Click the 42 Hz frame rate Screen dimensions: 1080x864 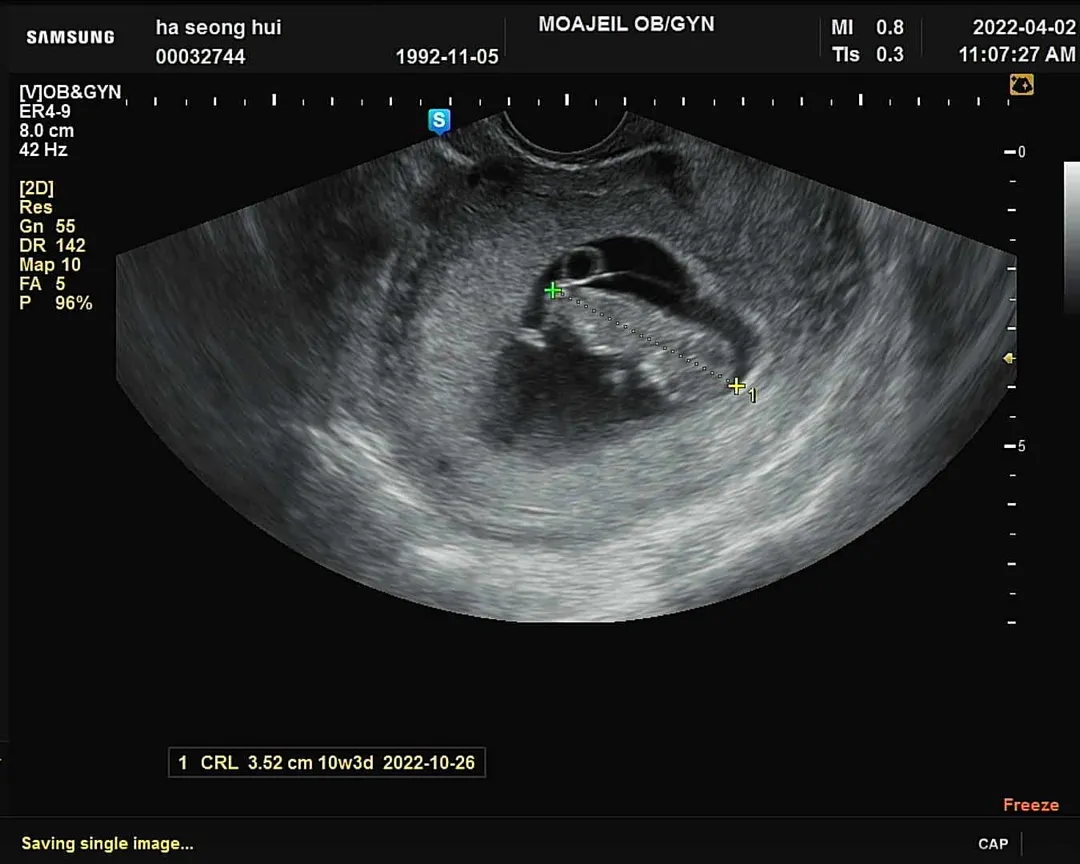(43, 150)
